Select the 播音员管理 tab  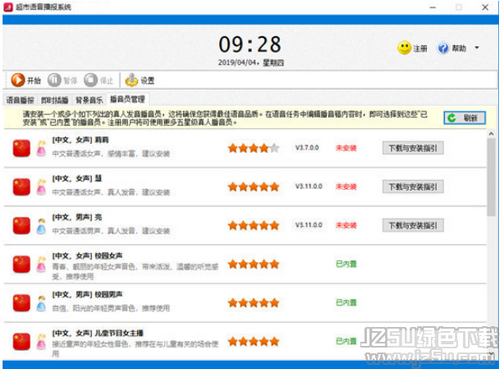[127, 99]
